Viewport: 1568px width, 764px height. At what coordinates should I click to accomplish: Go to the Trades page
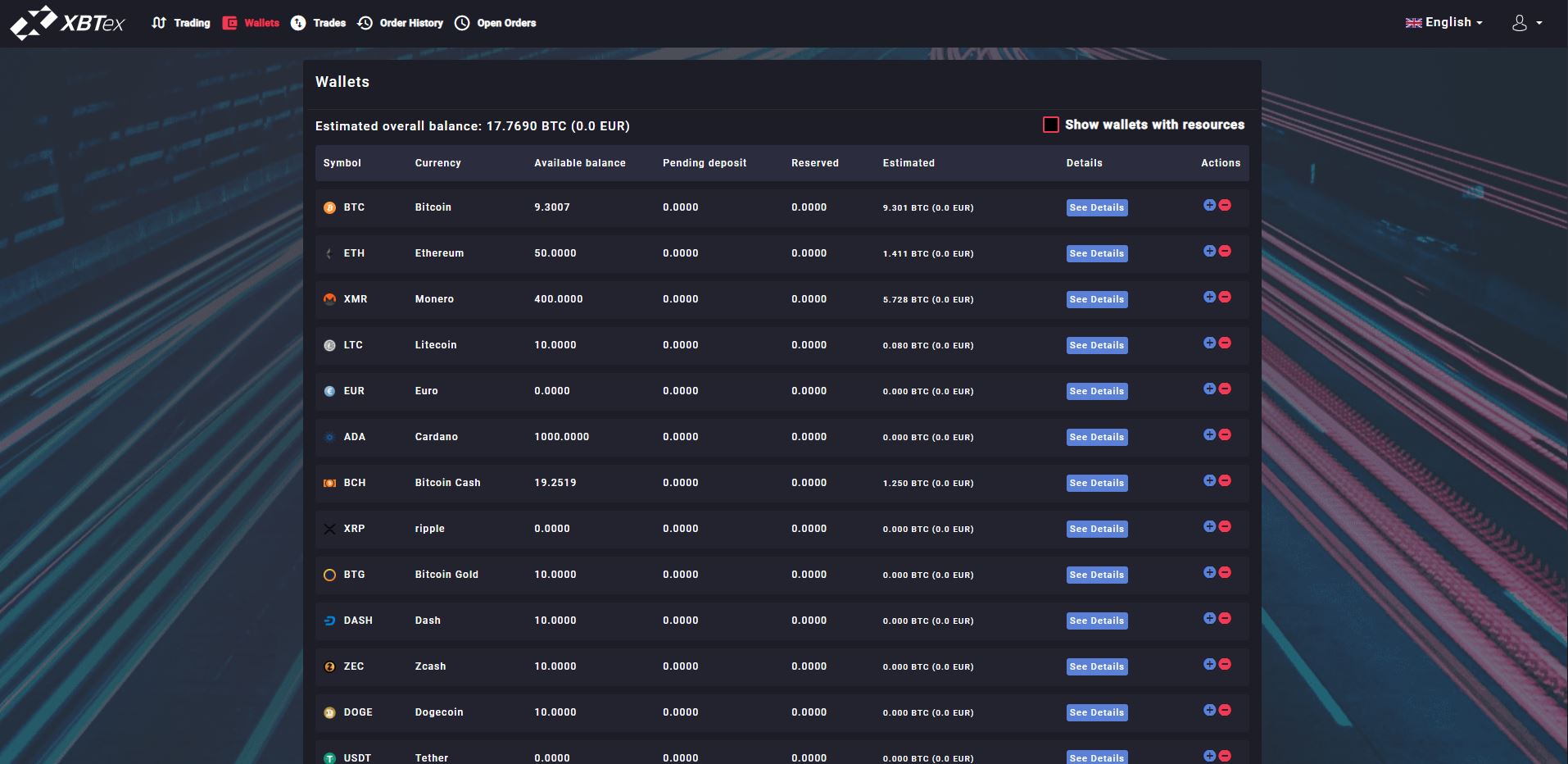click(x=319, y=23)
